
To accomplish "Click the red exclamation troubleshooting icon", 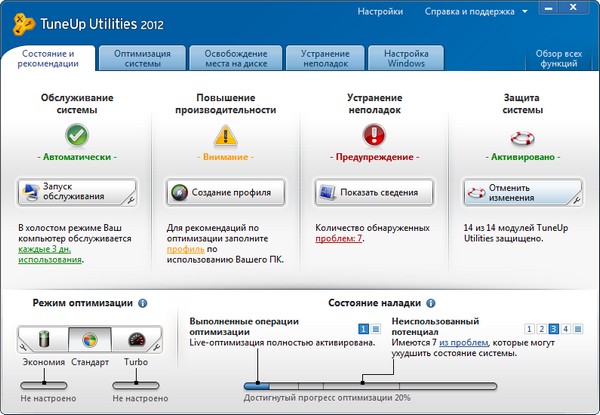I will coord(372,133).
